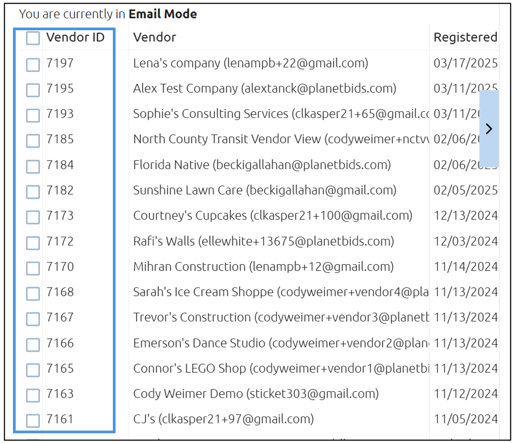This screenshot has width=514, height=443.
Task: Sort by the Vendor column header
Action: pos(154,37)
